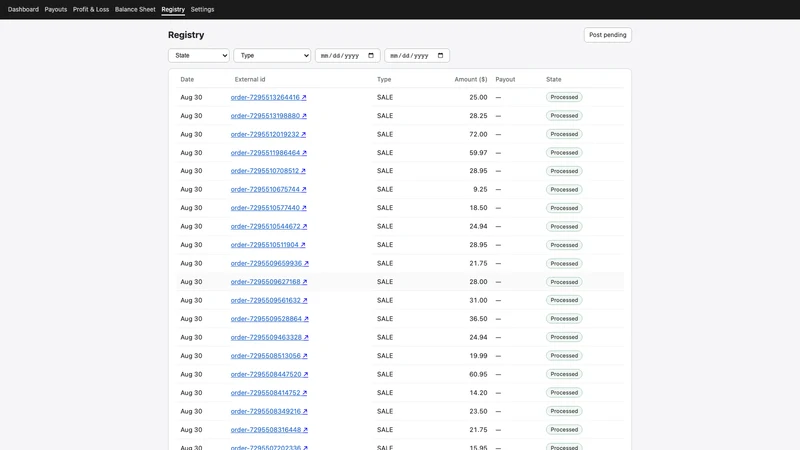Open link order-7295508349216
This screenshot has width=800, height=450.
(x=269, y=411)
